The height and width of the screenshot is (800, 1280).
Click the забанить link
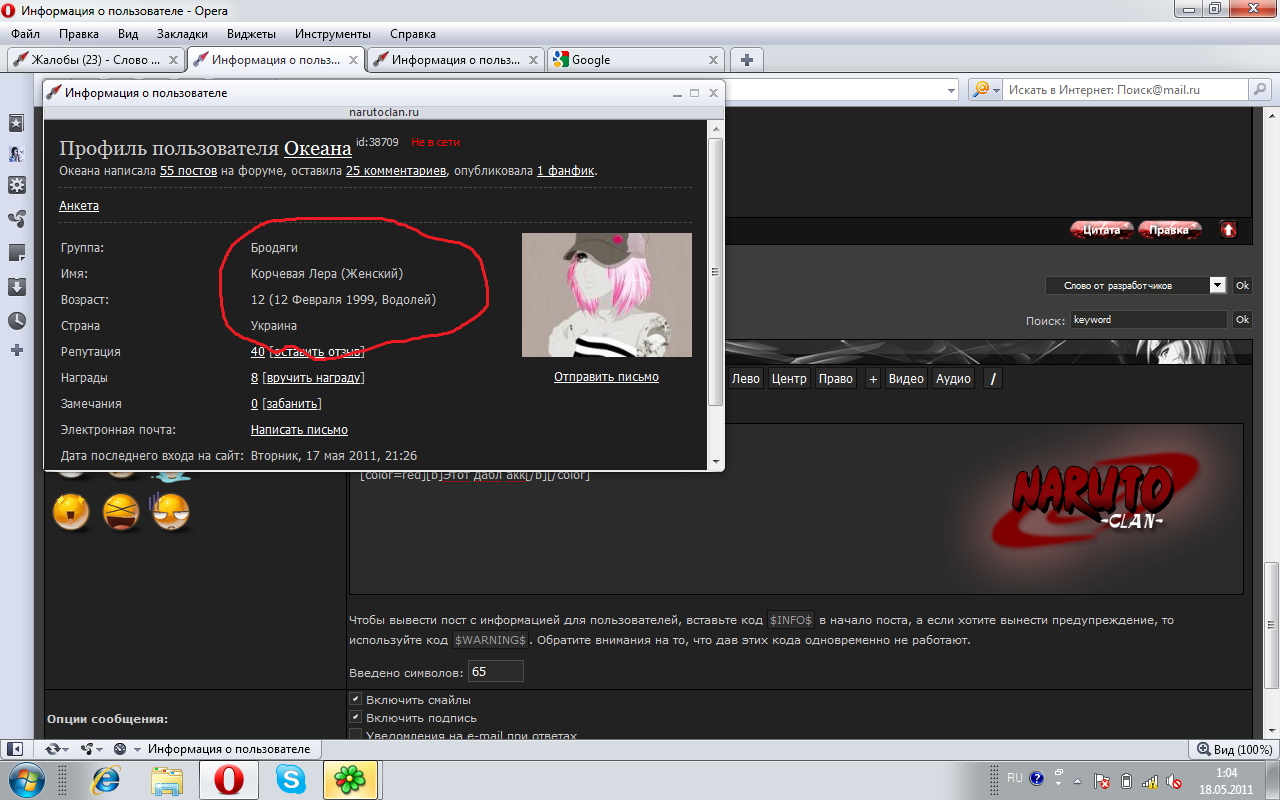(292, 404)
